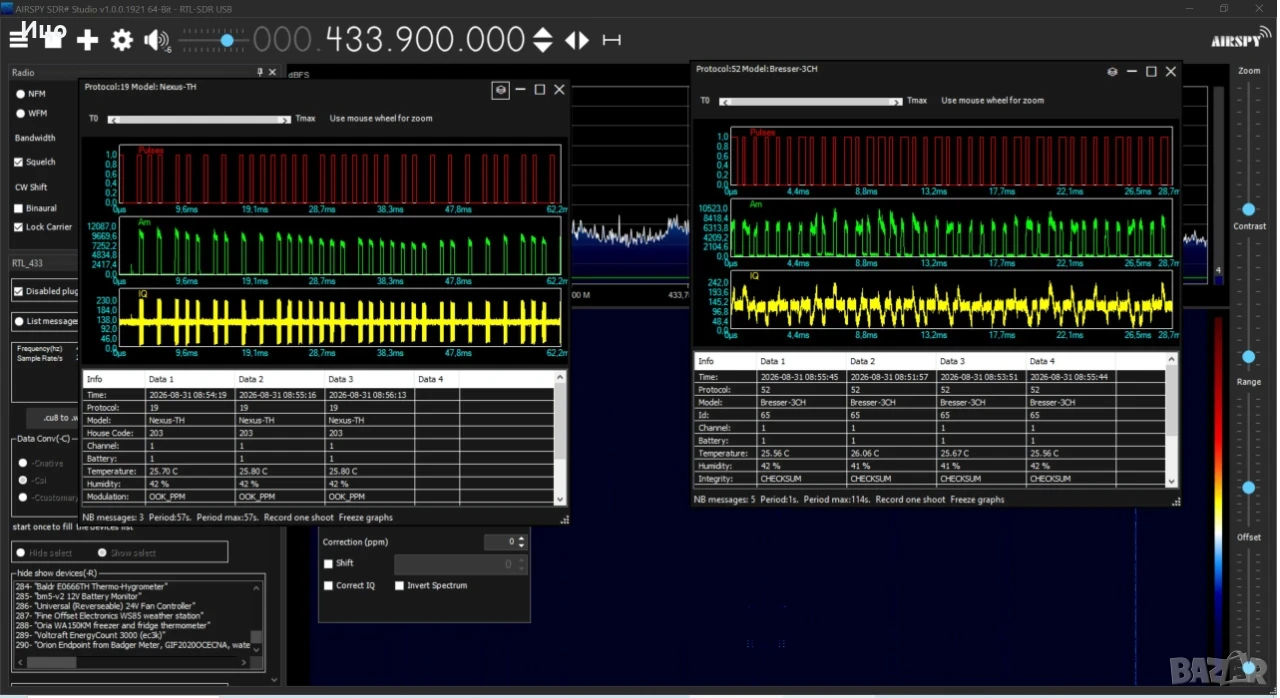Screen dimensions: 1280x698
Task: Click the 25.70 C temperature cell in Nexus-TH table
Action: (189, 470)
